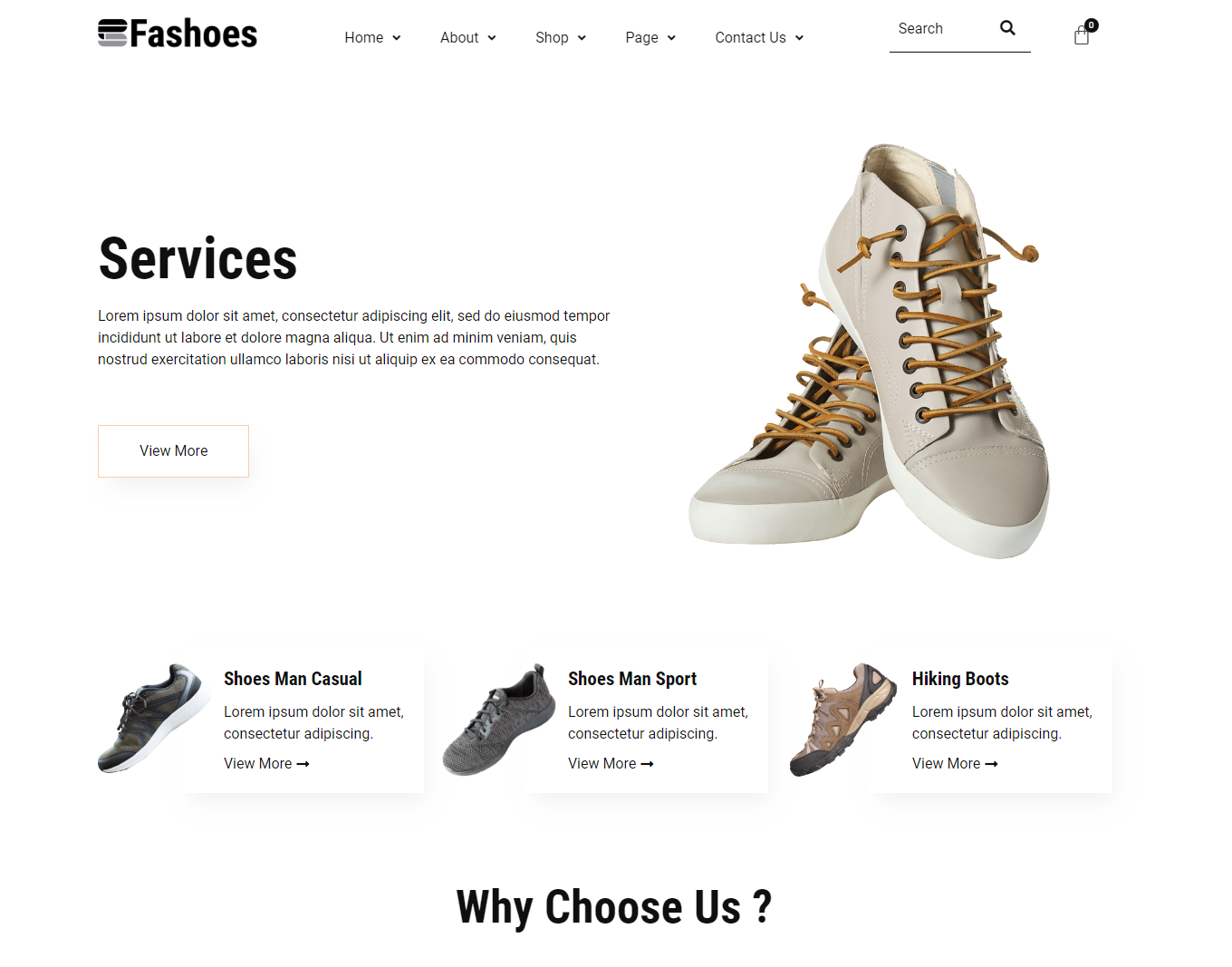1232x967 pixels.
Task: Open the Shop menu item
Action: point(552,37)
